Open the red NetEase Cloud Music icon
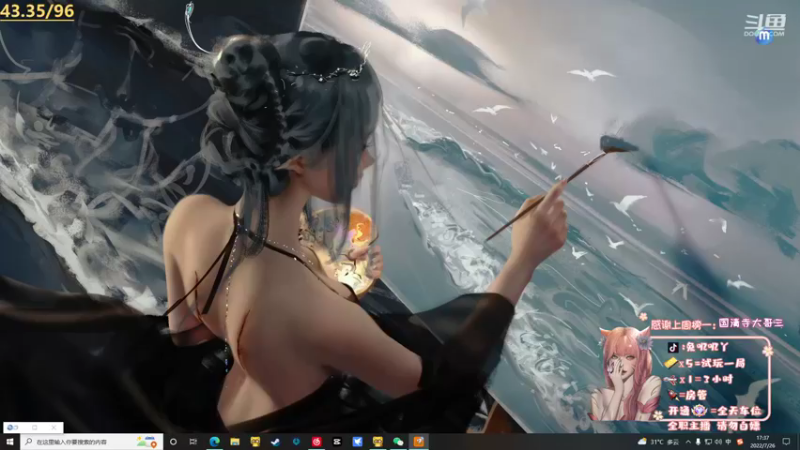This screenshot has width=800, height=450. coord(316,442)
